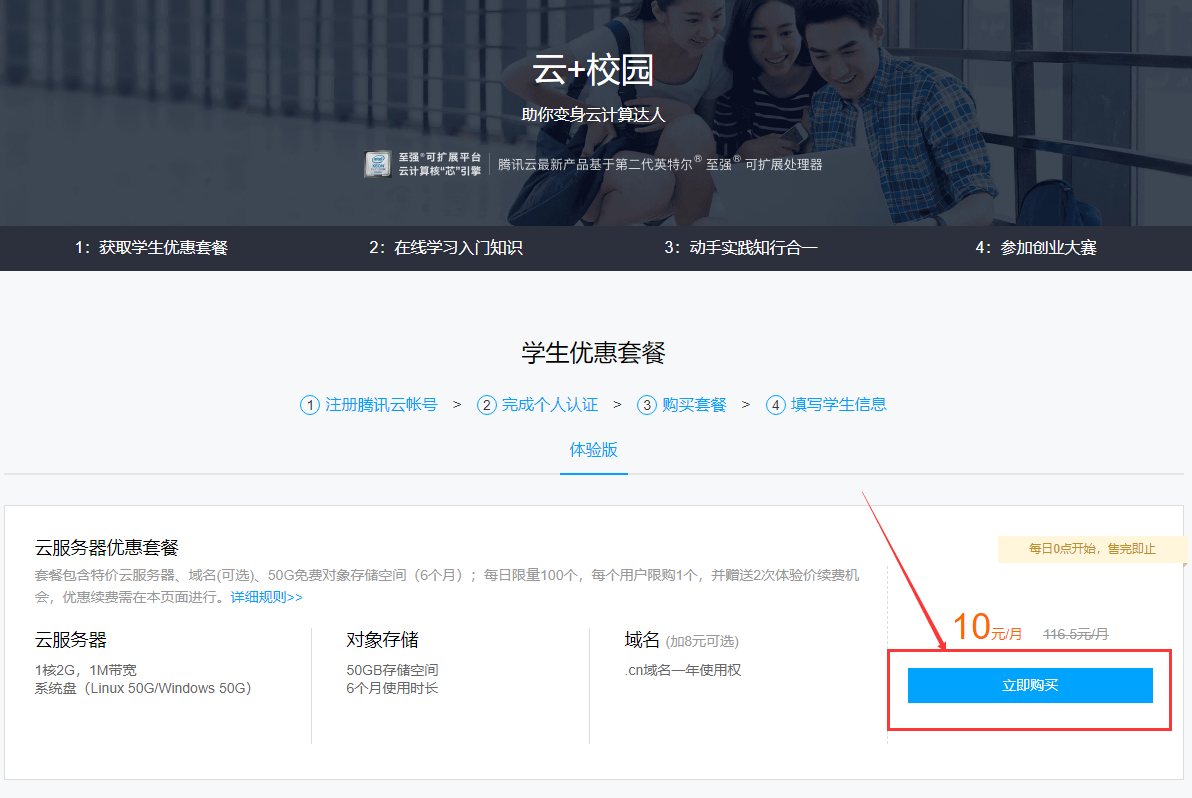Click the .cn域名一年使用权 text
The height and width of the screenshot is (798, 1192).
tap(683, 670)
